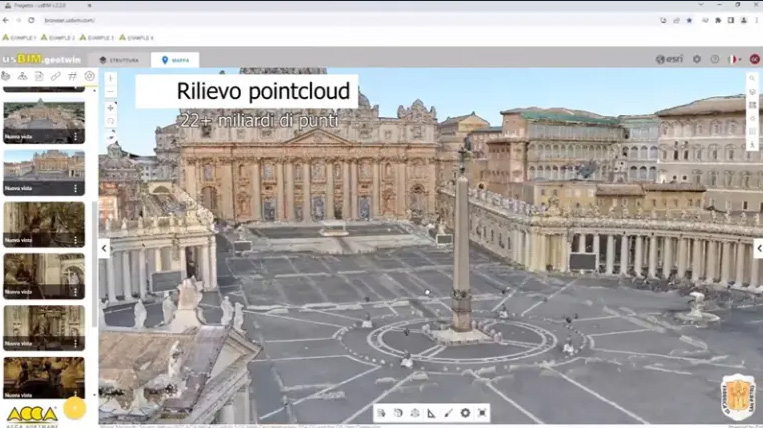Collapse the left panel with arrow
The image size is (763, 428).
tap(104, 248)
